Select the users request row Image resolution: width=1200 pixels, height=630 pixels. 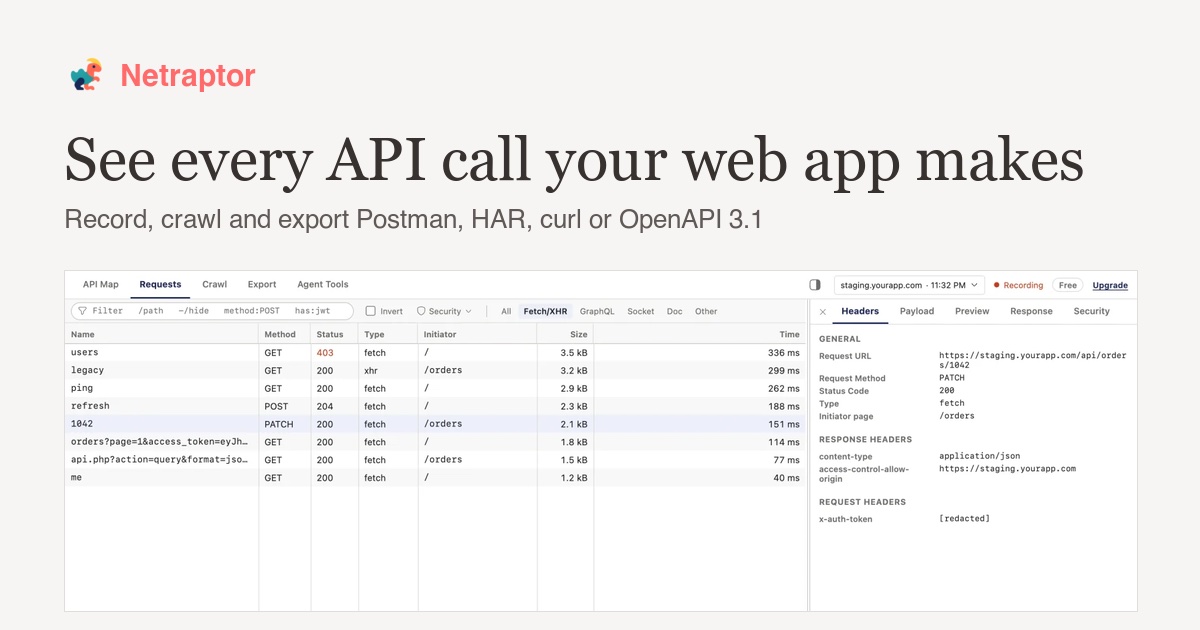436,353
